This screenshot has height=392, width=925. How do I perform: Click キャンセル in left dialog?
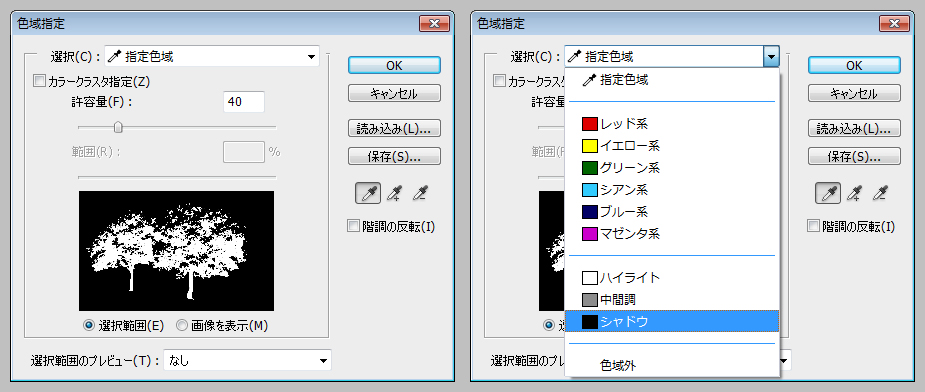click(394, 93)
